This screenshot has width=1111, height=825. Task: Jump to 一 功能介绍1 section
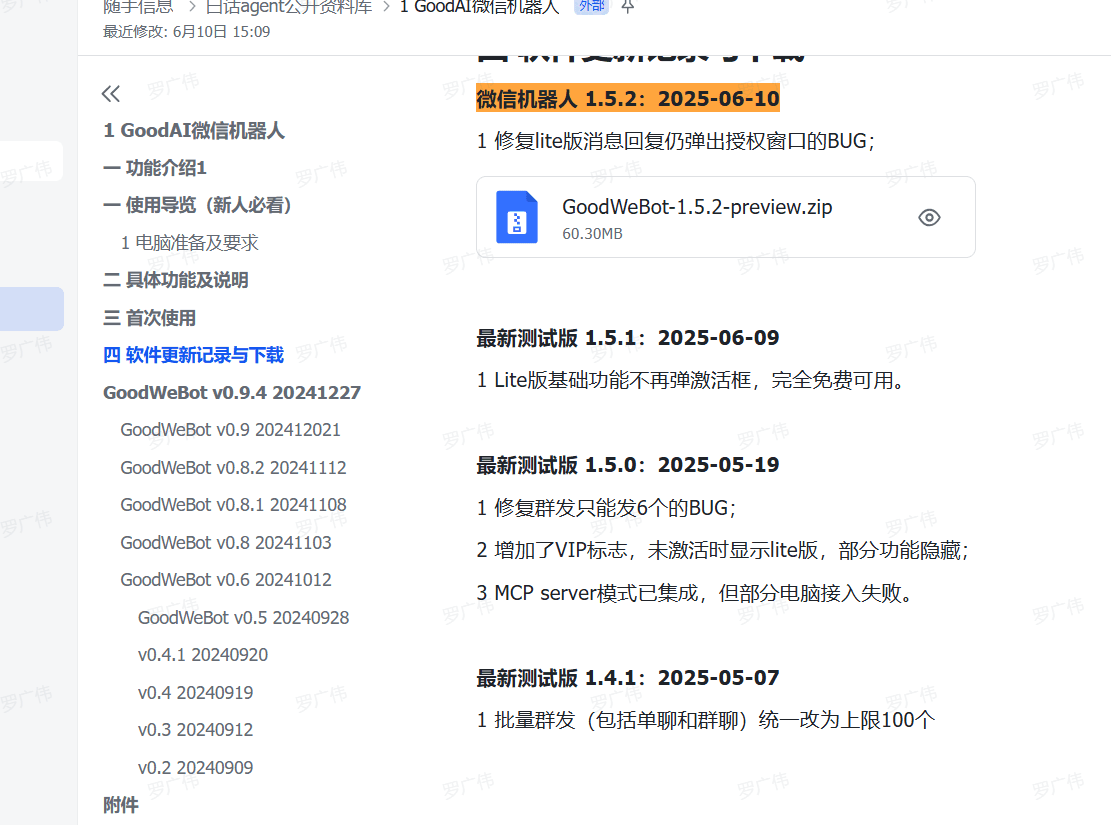[x=155, y=168]
